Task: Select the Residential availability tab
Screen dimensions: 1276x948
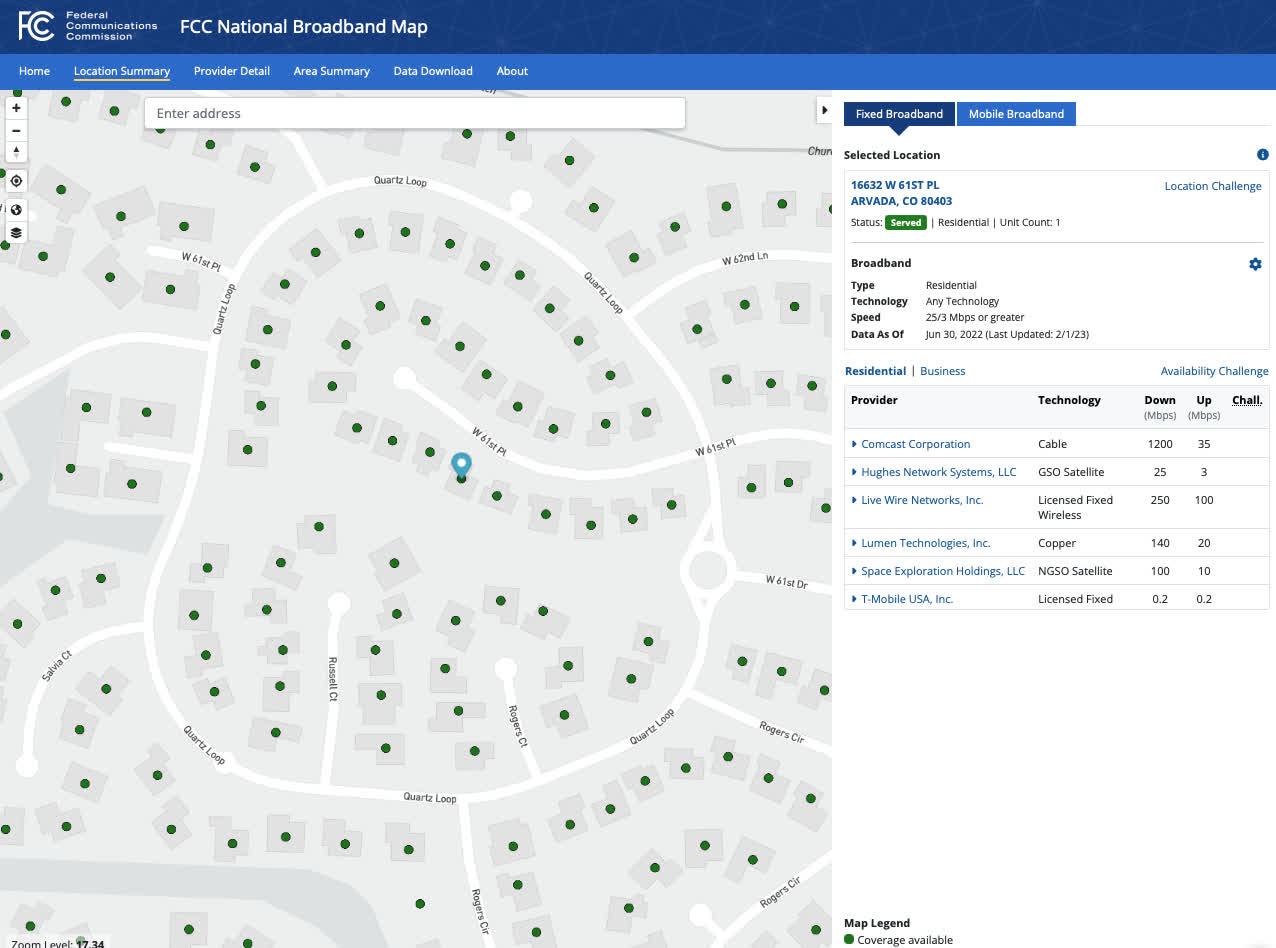Action: (875, 371)
